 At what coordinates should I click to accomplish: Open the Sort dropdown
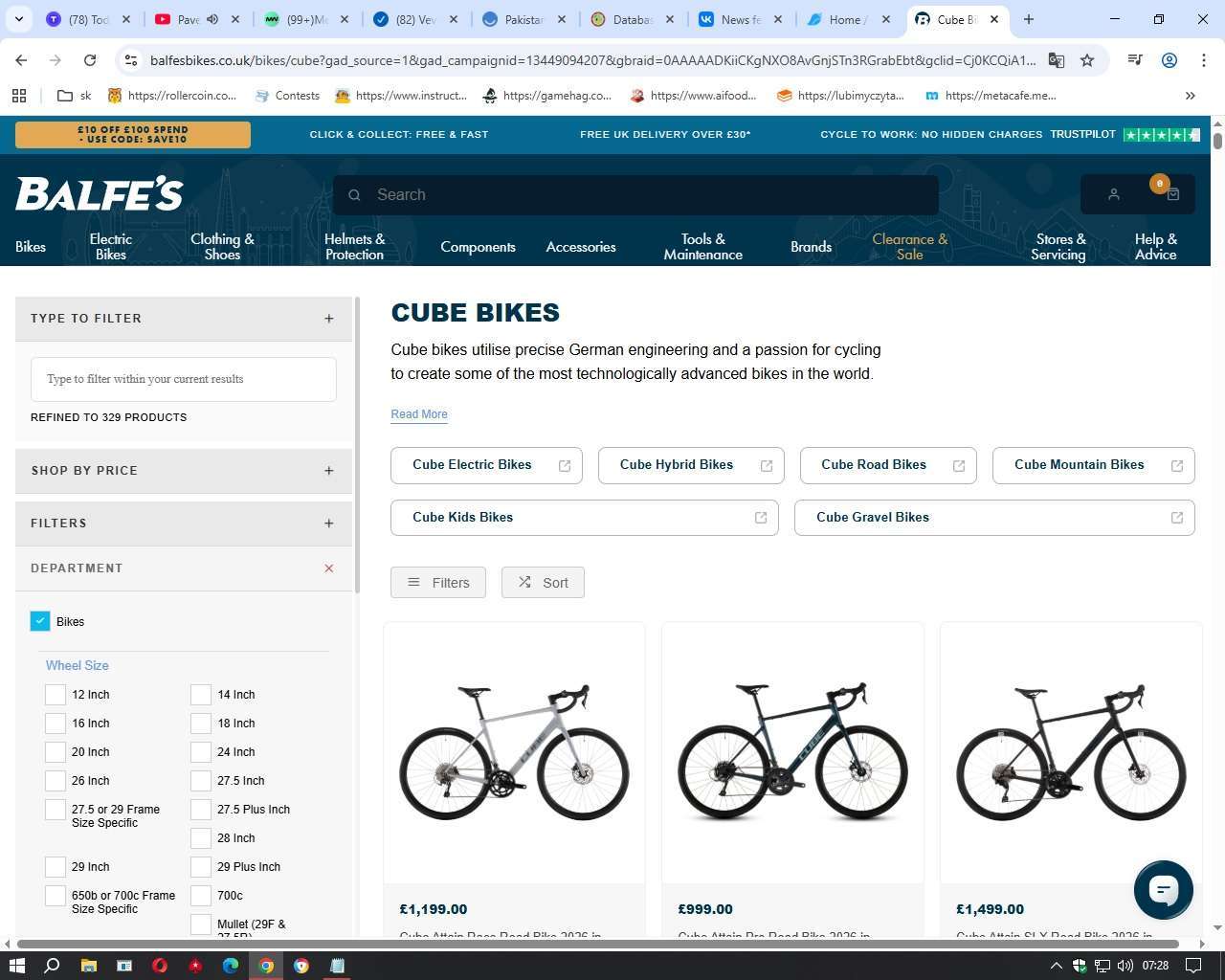pos(543,583)
